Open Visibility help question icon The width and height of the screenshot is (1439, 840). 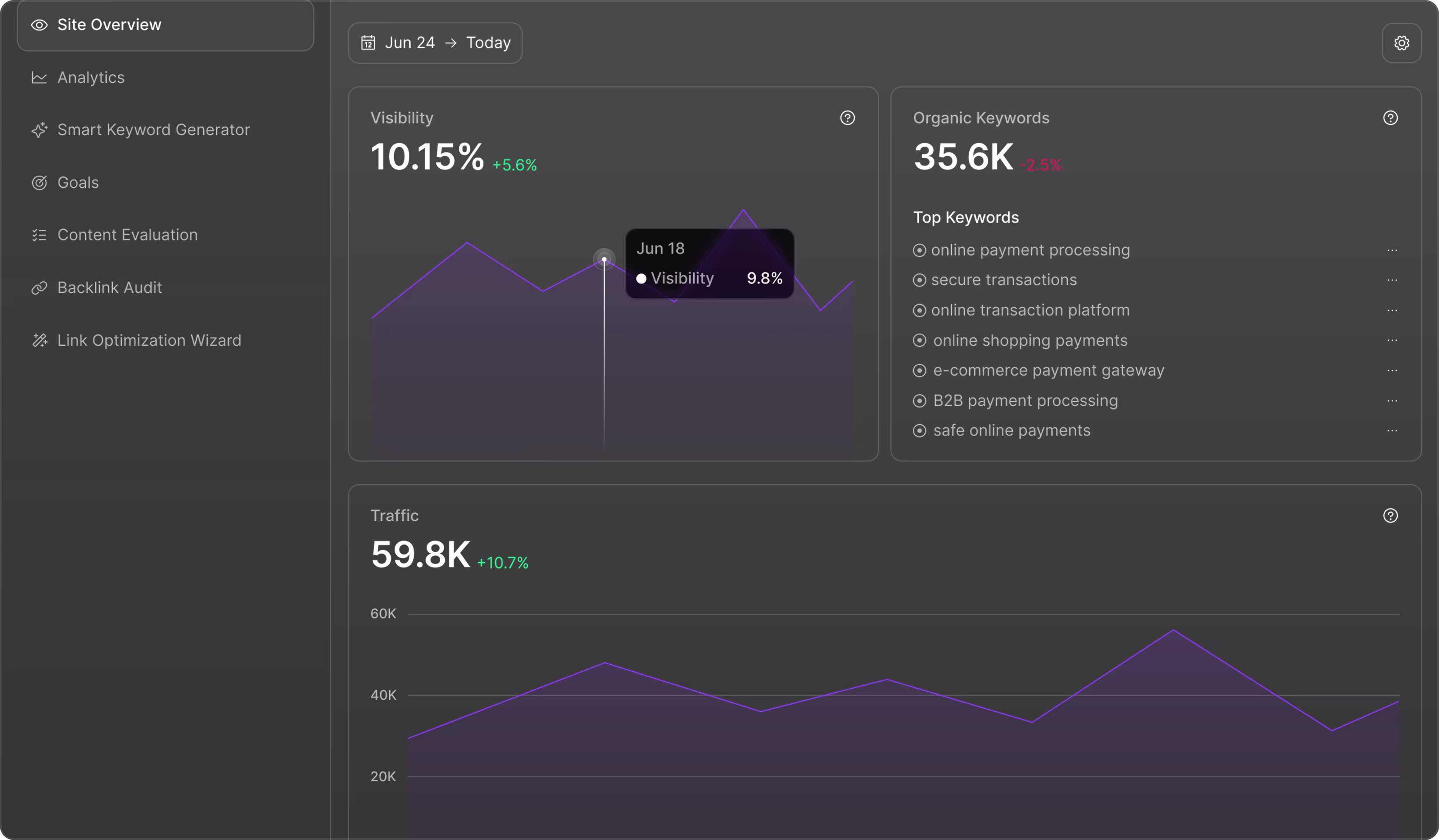pyautogui.click(x=847, y=117)
